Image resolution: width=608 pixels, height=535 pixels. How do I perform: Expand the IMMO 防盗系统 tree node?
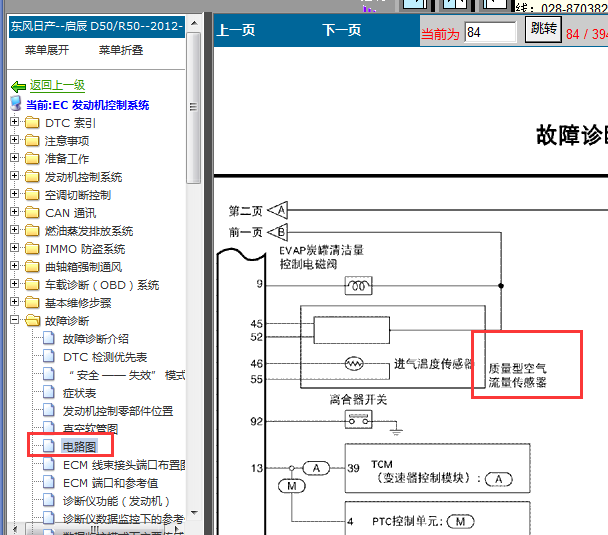coord(14,247)
